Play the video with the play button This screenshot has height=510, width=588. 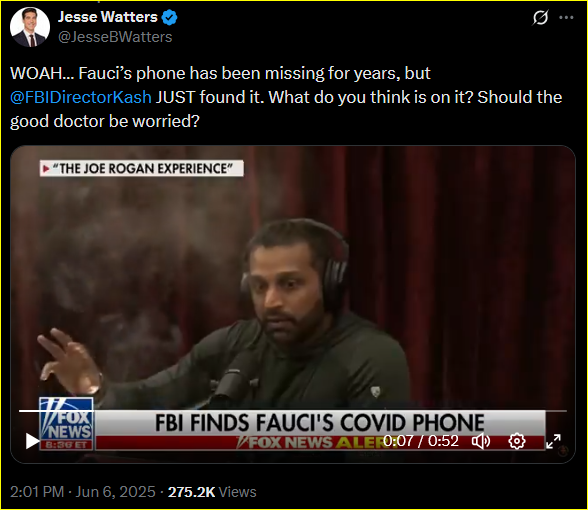(x=33, y=441)
